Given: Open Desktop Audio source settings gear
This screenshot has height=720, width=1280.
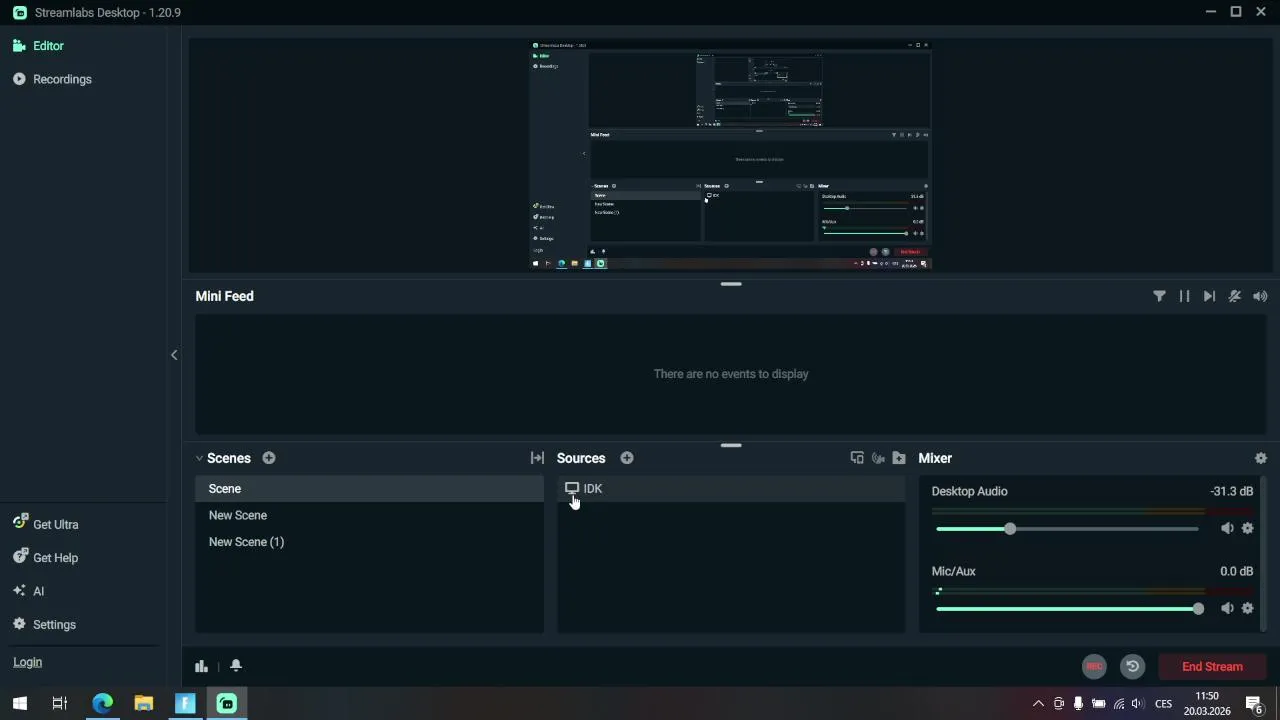Looking at the screenshot, I should [x=1248, y=528].
